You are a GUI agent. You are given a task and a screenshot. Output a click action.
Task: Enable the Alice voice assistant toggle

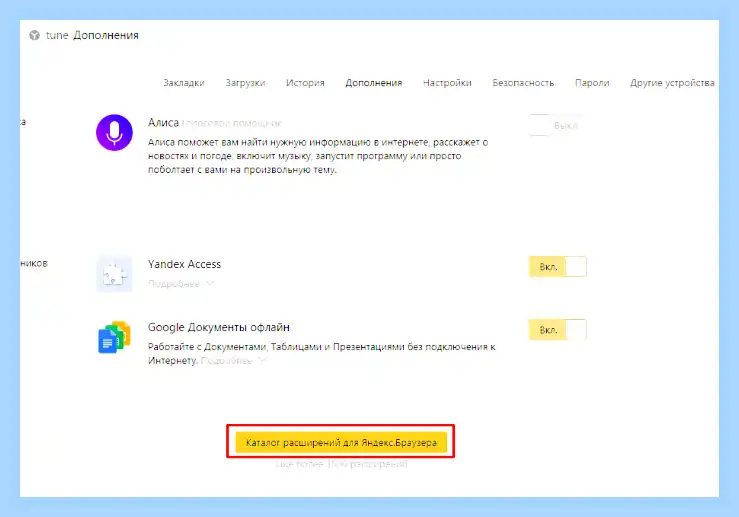coord(557,125)
